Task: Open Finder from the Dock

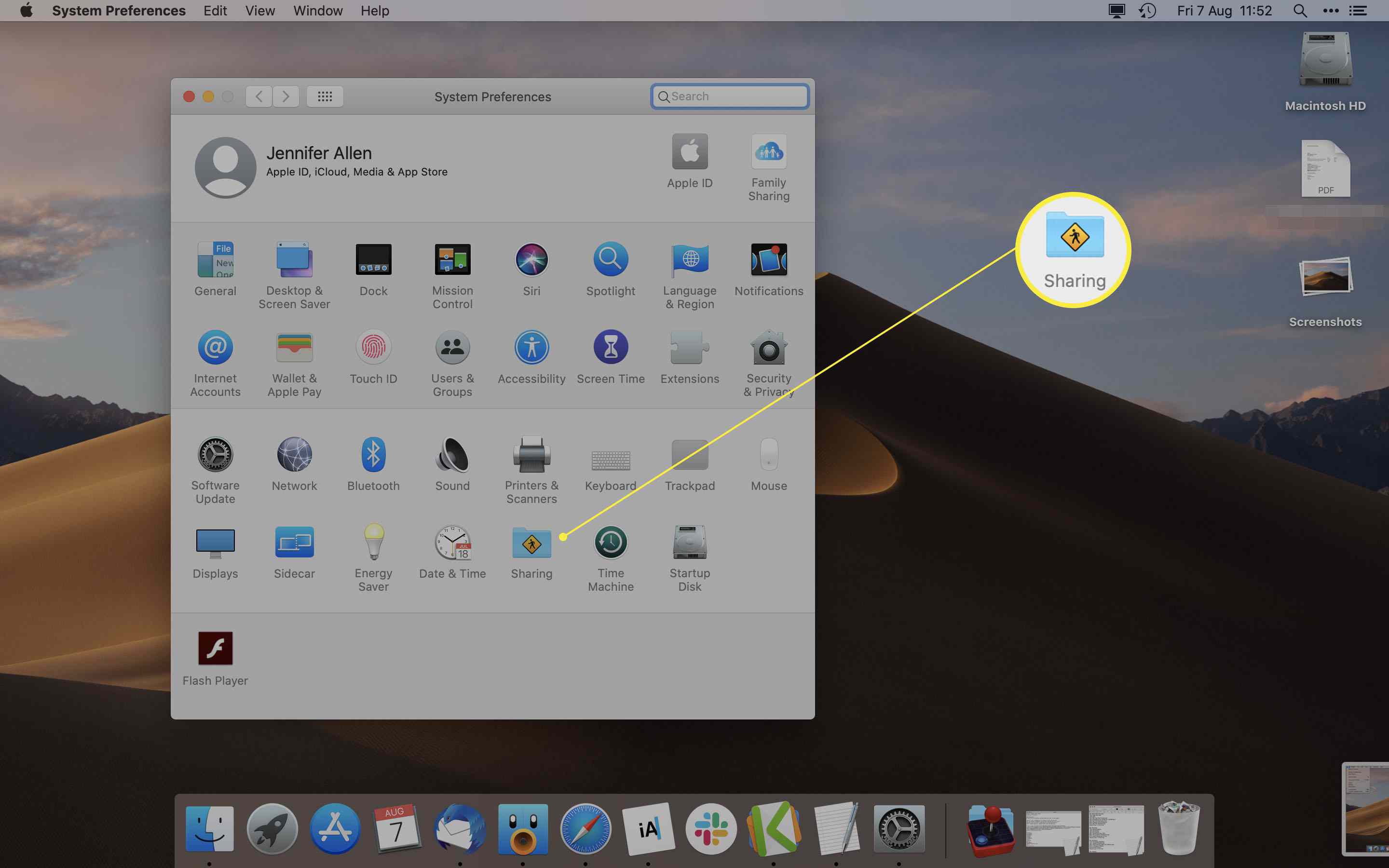Action: pyautogui.click(x=209, y=829)
